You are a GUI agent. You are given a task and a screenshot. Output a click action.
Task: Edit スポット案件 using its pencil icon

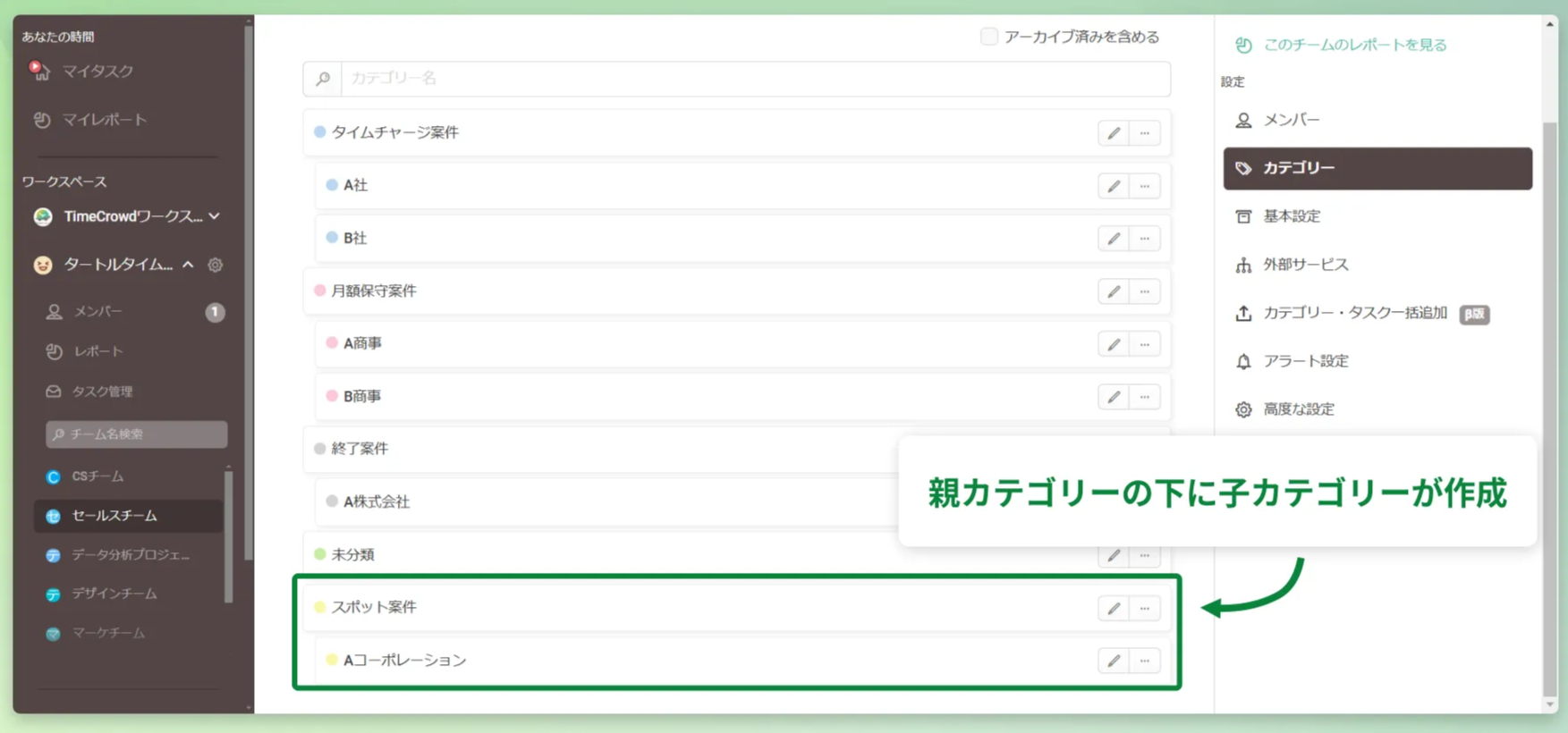click(x=1113, y=608)
